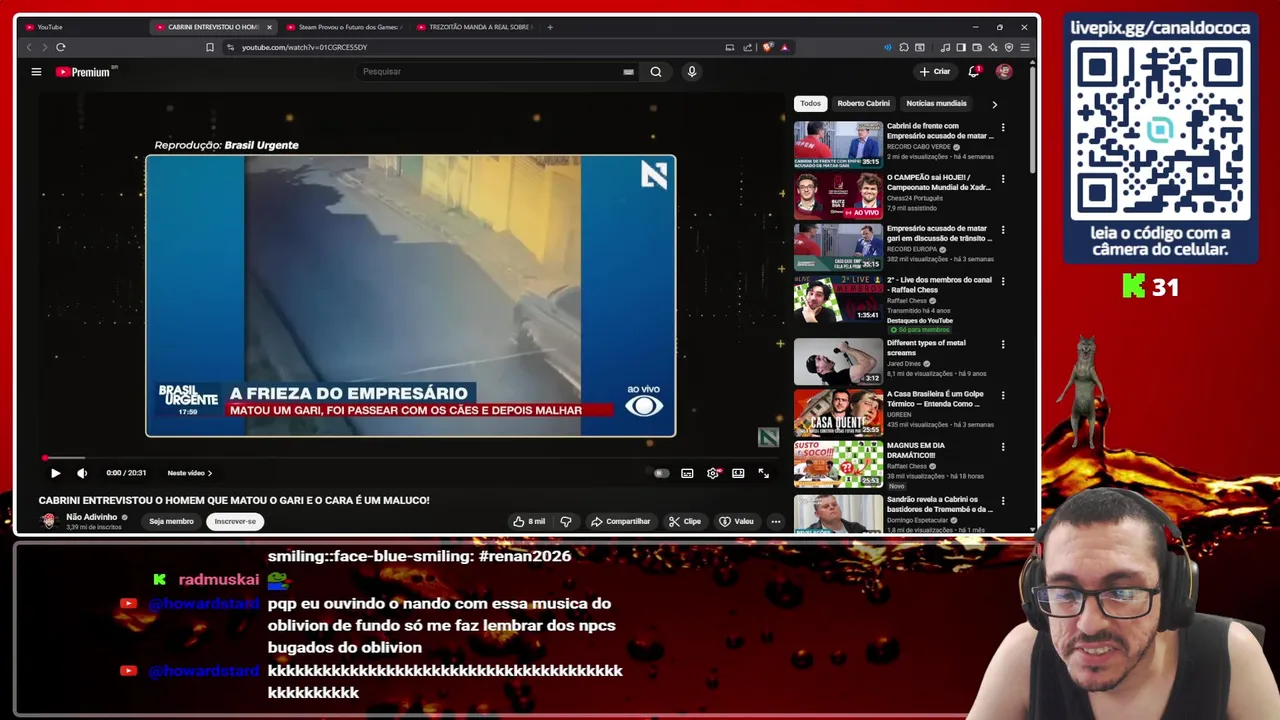Dislike the video

tap(566, 521)
